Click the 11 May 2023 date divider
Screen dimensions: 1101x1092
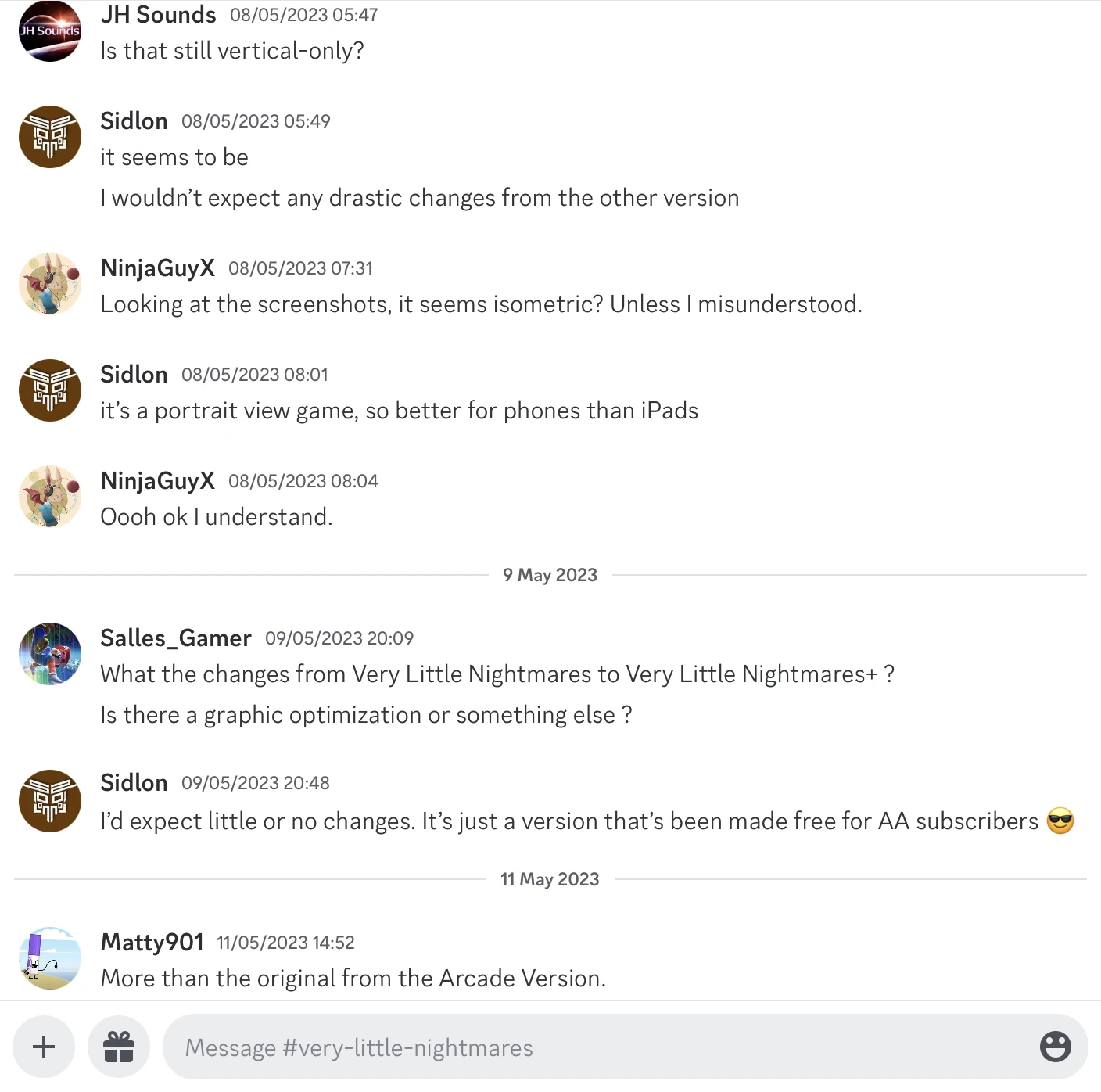[550, 878]
